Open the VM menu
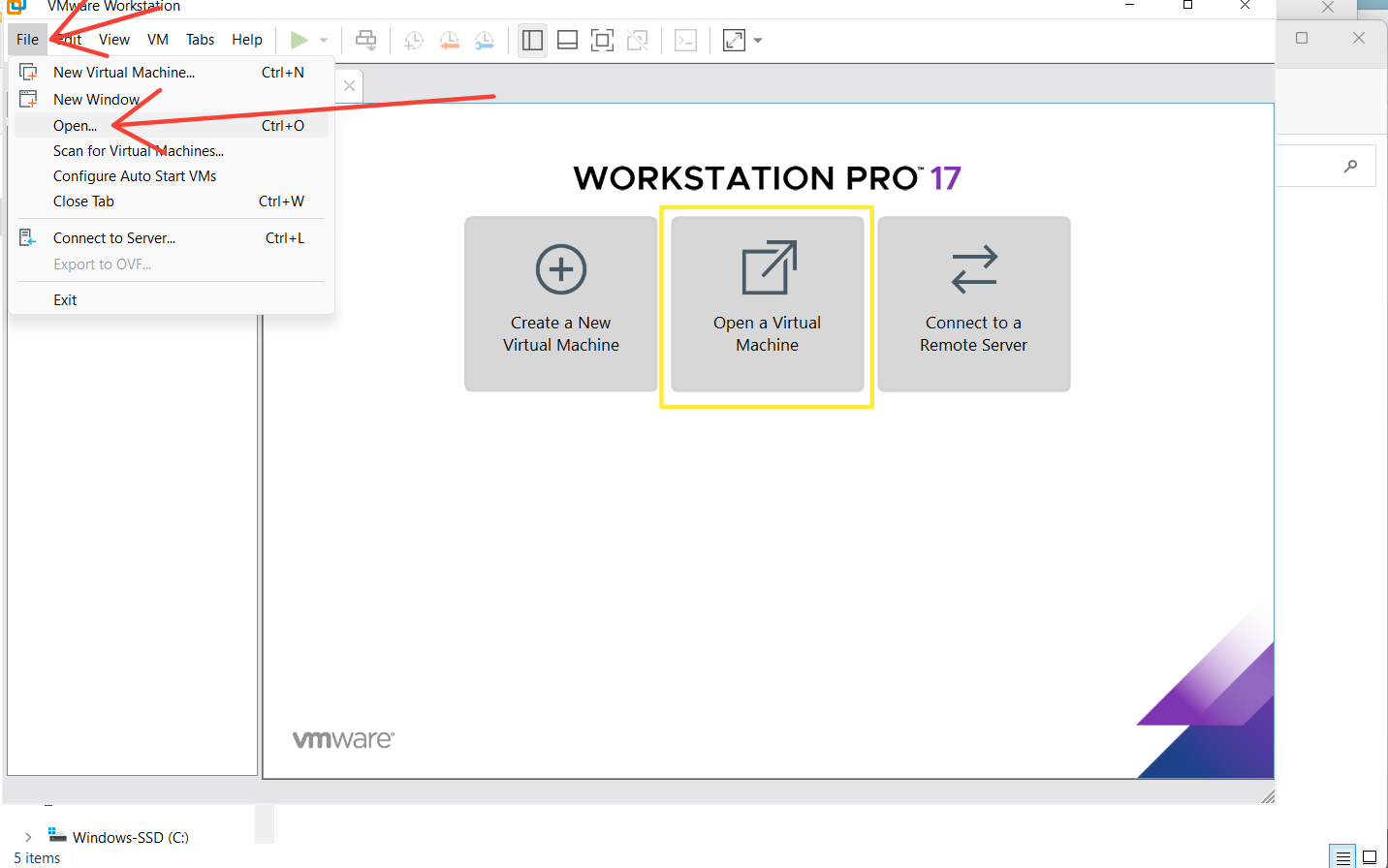This screenshot has width=1388, height=868. (158, 40)
